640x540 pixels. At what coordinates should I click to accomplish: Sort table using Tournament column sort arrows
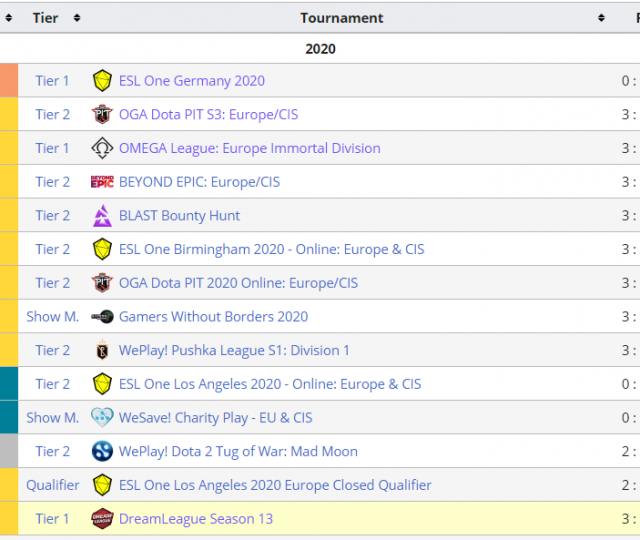point(601,18)
